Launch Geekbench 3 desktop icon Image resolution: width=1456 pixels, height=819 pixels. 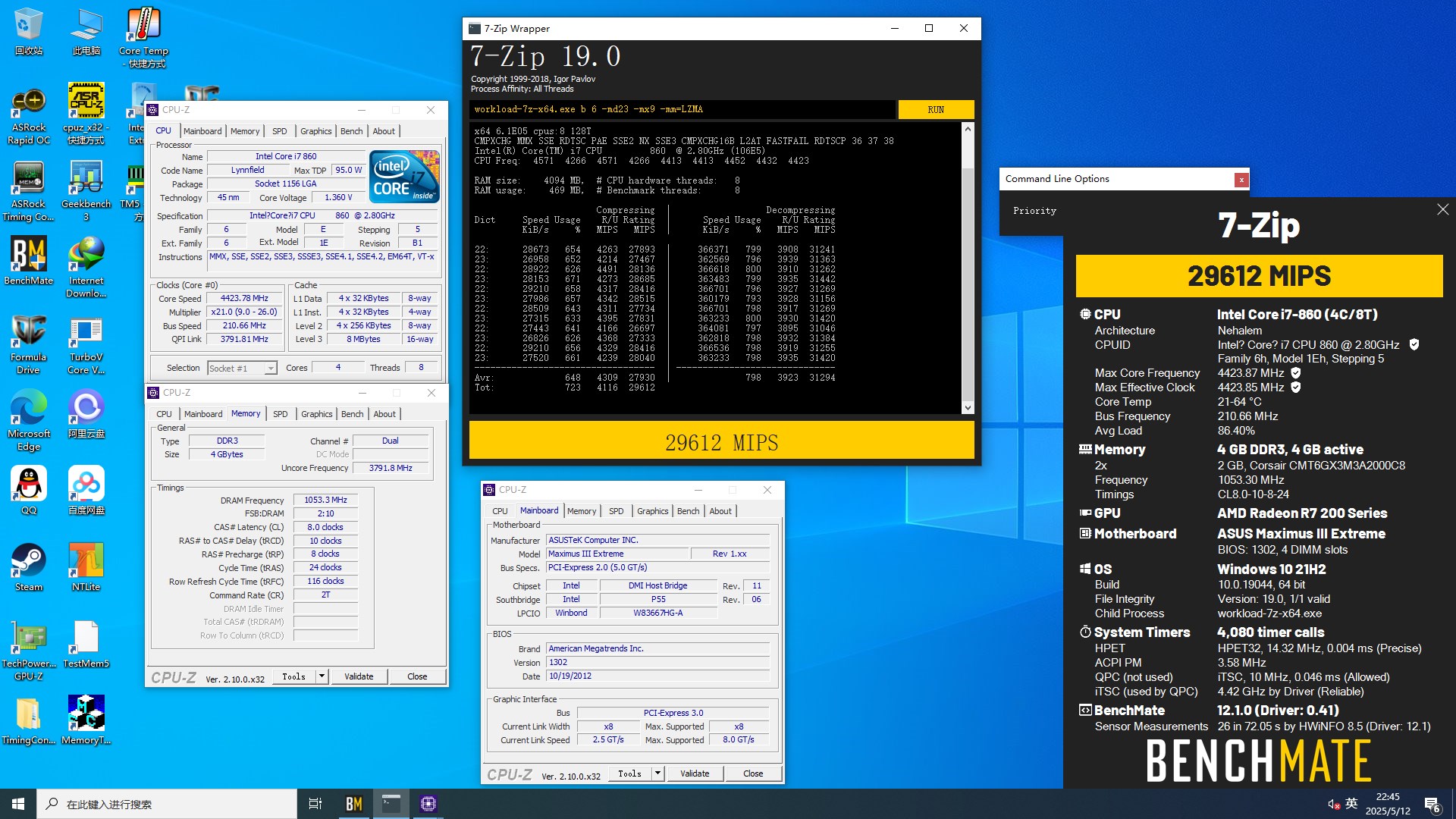pyautogui.click(x=86, y=191)
